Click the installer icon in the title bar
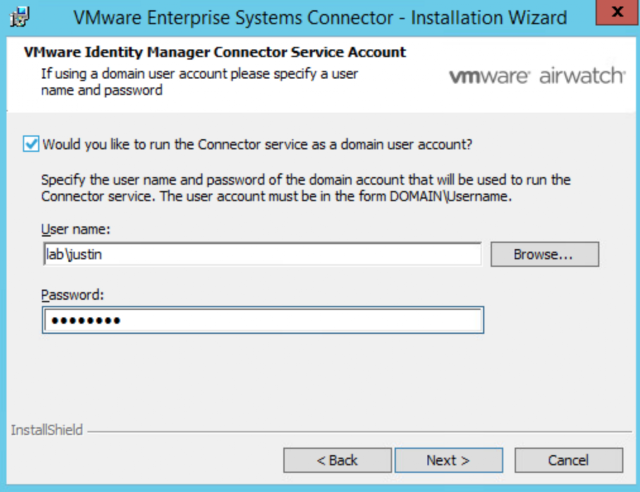This screenshot has height=492, width=640. 20,18
